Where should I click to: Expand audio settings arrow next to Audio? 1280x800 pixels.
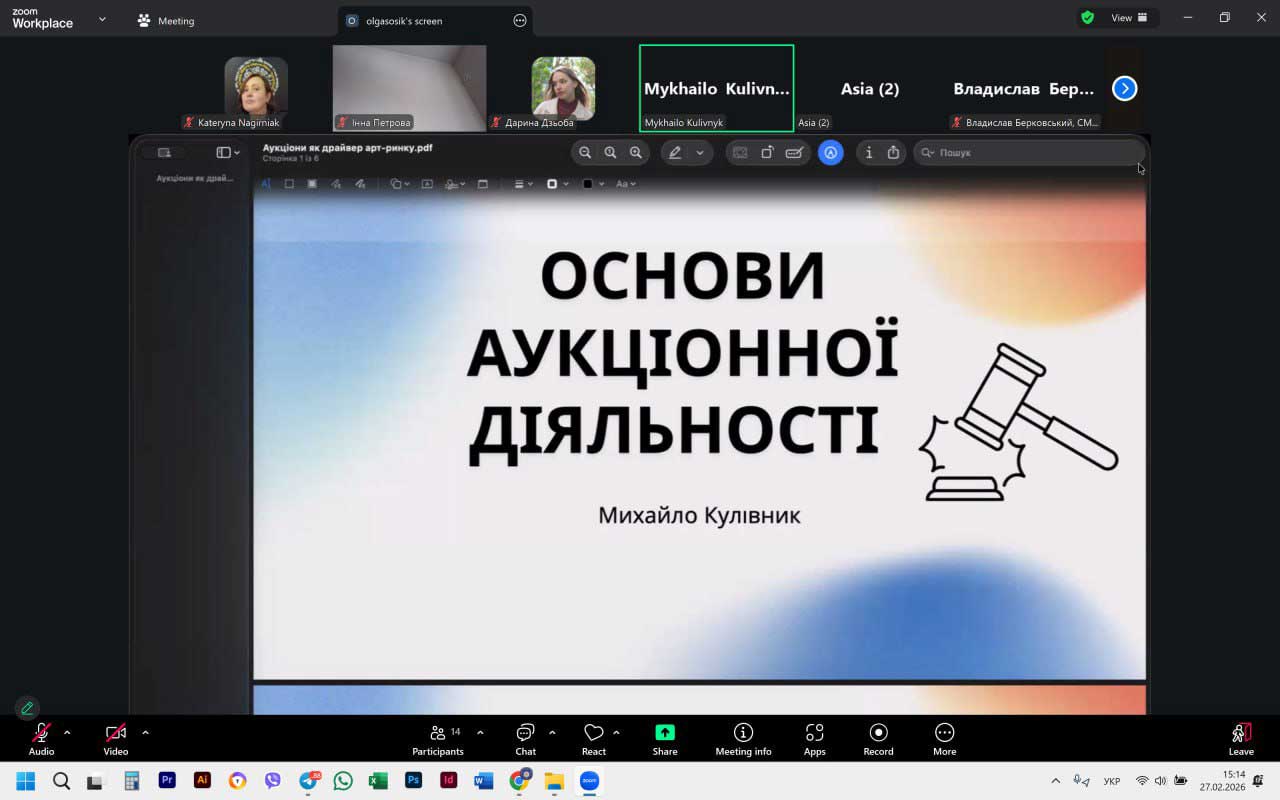(67, 733)
